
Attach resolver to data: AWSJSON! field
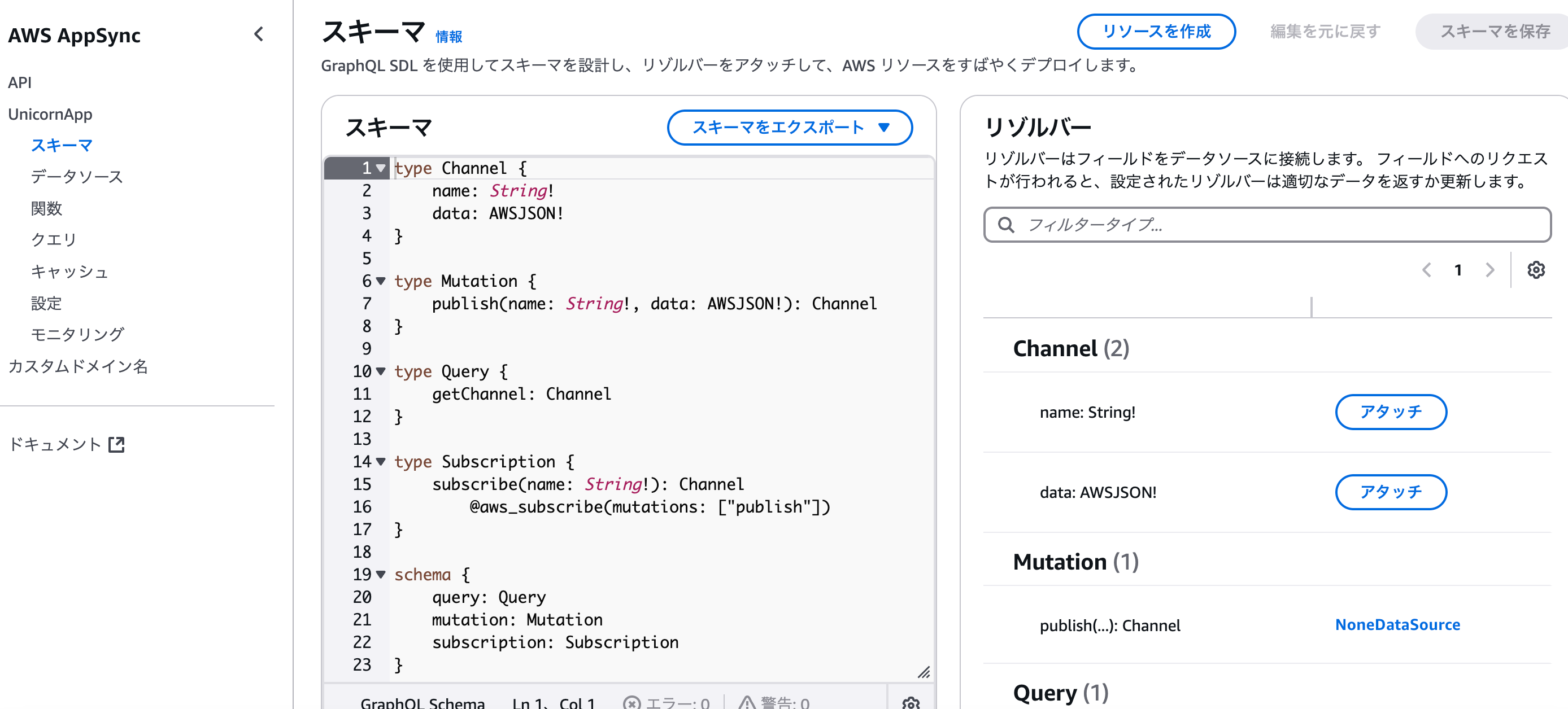(1391, 493)
